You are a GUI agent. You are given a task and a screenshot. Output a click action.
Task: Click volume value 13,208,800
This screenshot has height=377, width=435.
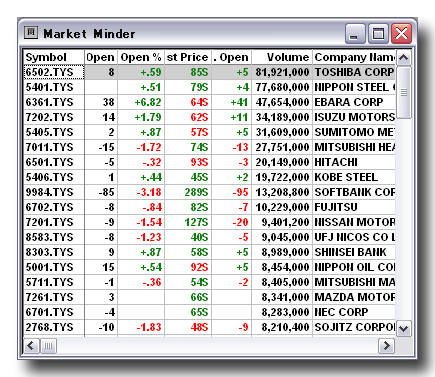coord(283,192)
